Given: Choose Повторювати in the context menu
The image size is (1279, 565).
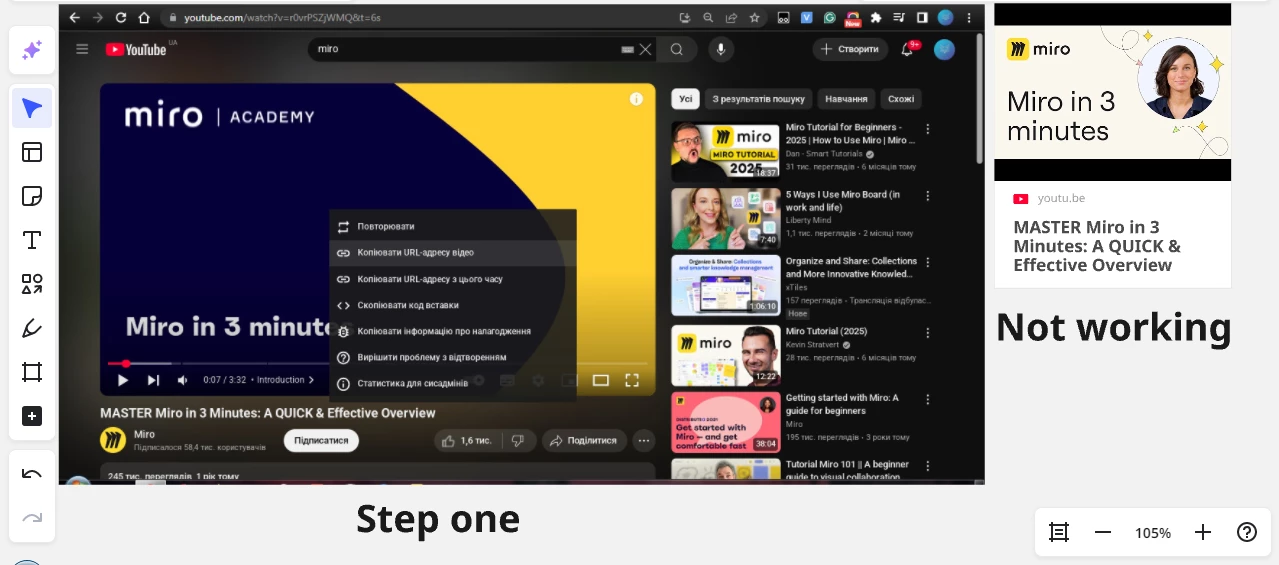Looking at the screenshot, I should coord(453,226).
